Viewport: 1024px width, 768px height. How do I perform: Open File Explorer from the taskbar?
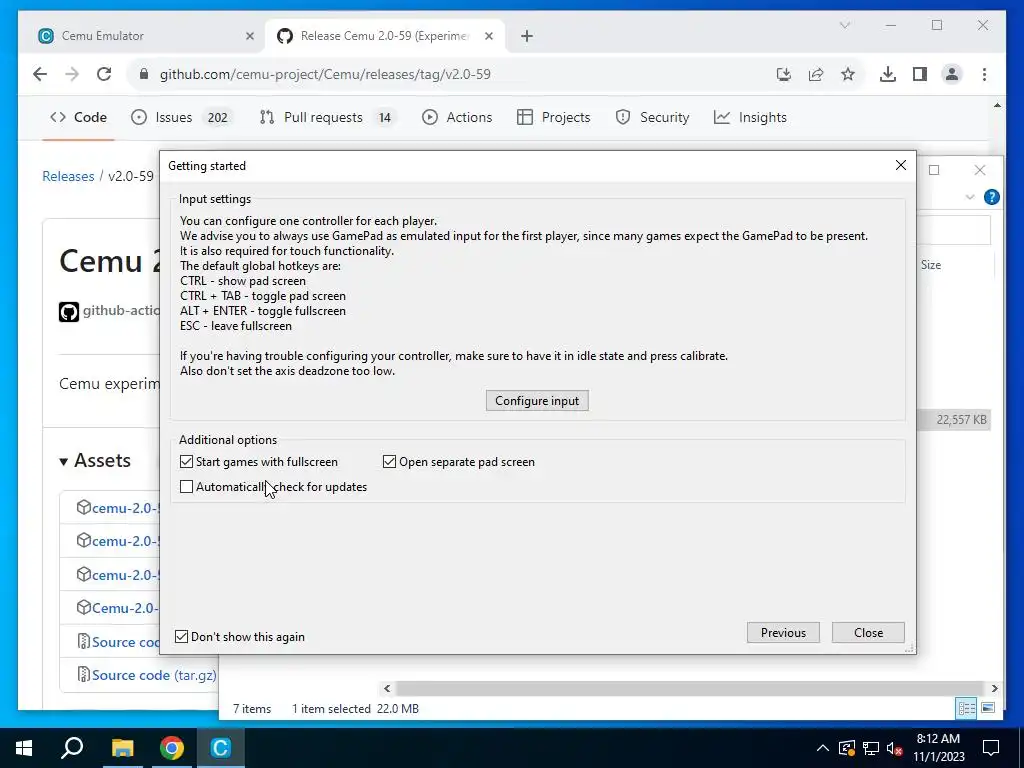pos(122,748)
